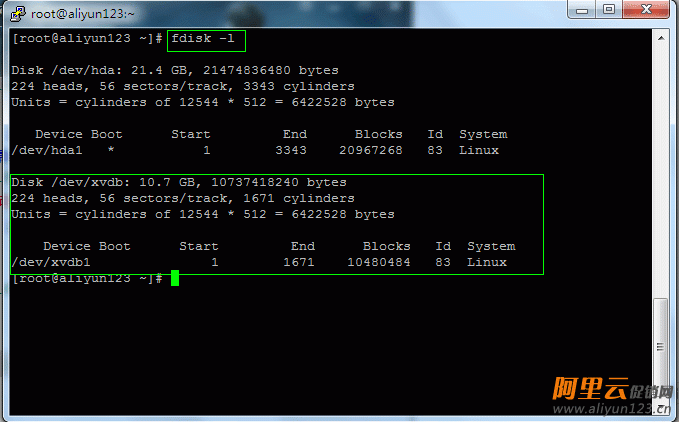Maximize the terminal window
This screenshot has height=422, width=679.
(611, 9)
